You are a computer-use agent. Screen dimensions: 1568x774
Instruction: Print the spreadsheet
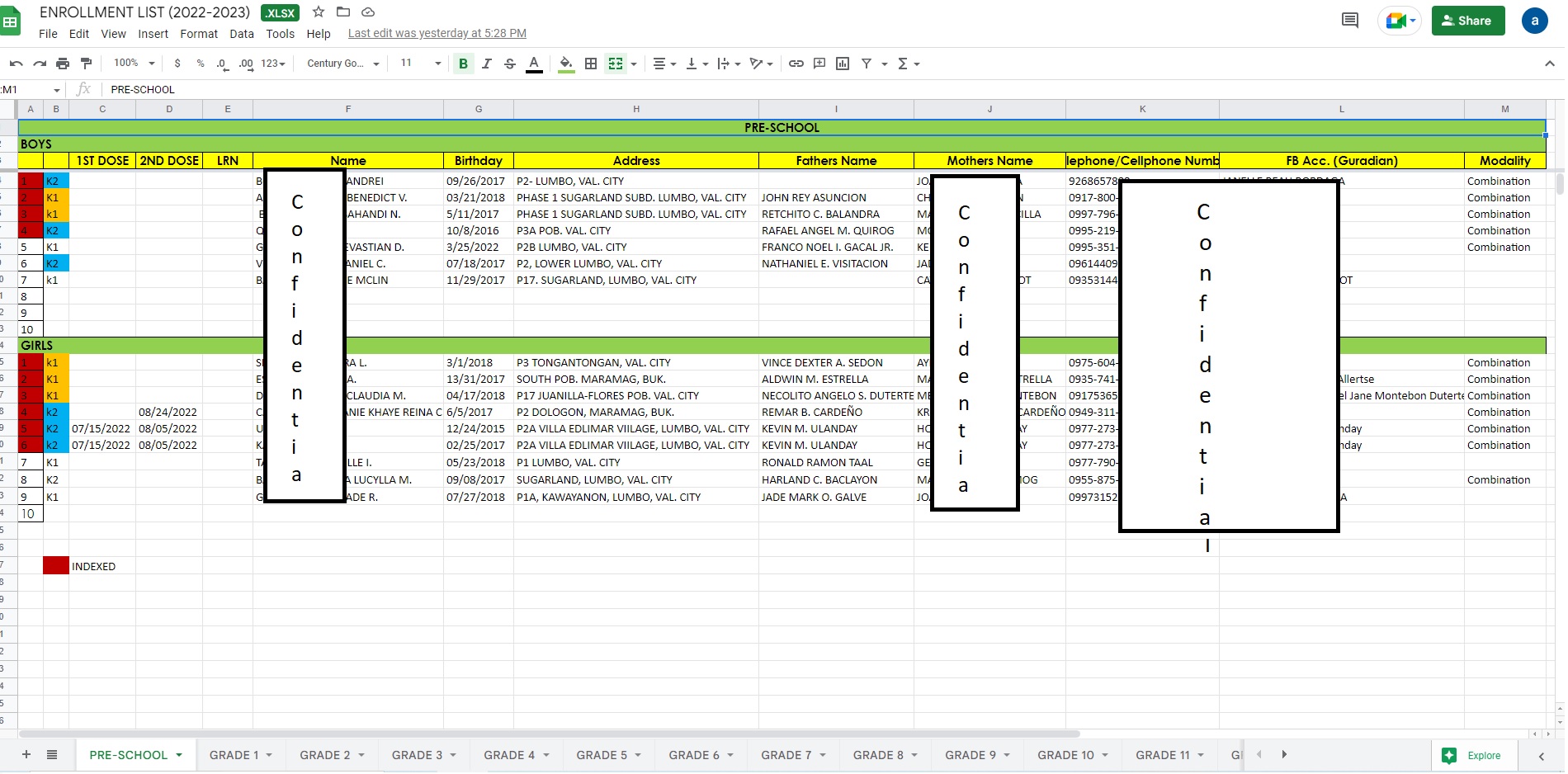click(63, 64)
